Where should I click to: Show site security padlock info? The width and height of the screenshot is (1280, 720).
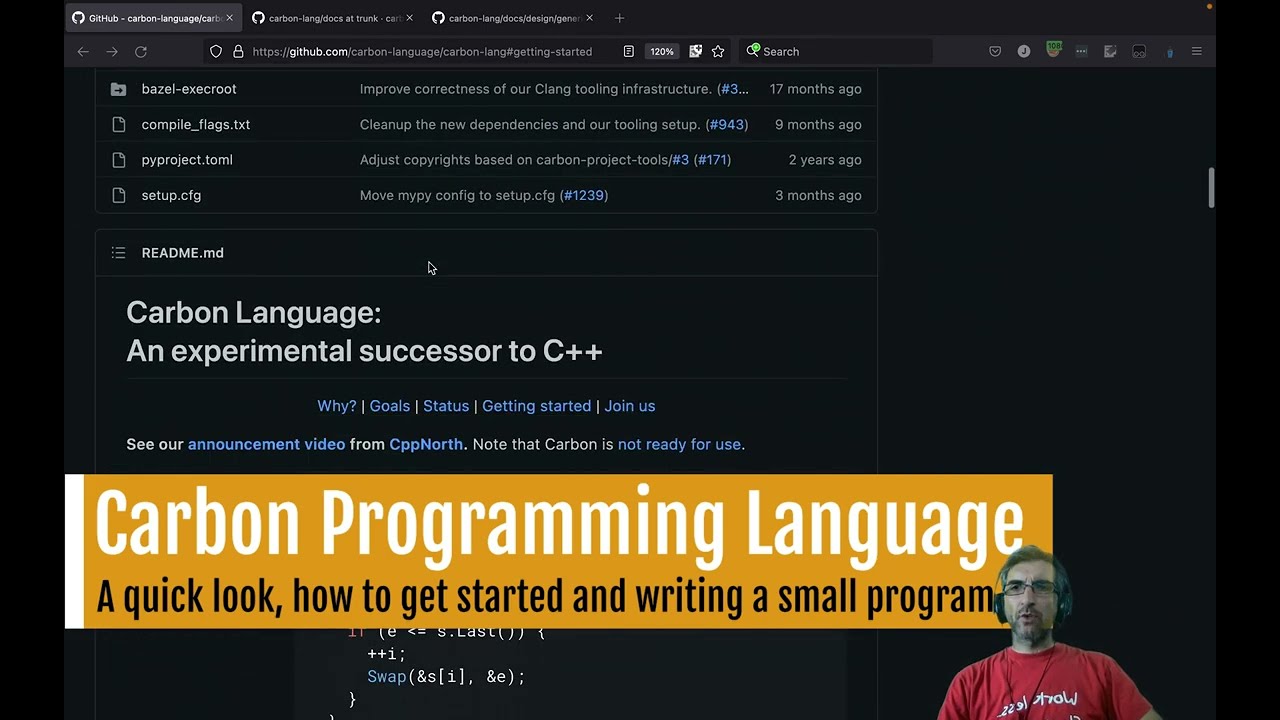(x=238, y=51)
